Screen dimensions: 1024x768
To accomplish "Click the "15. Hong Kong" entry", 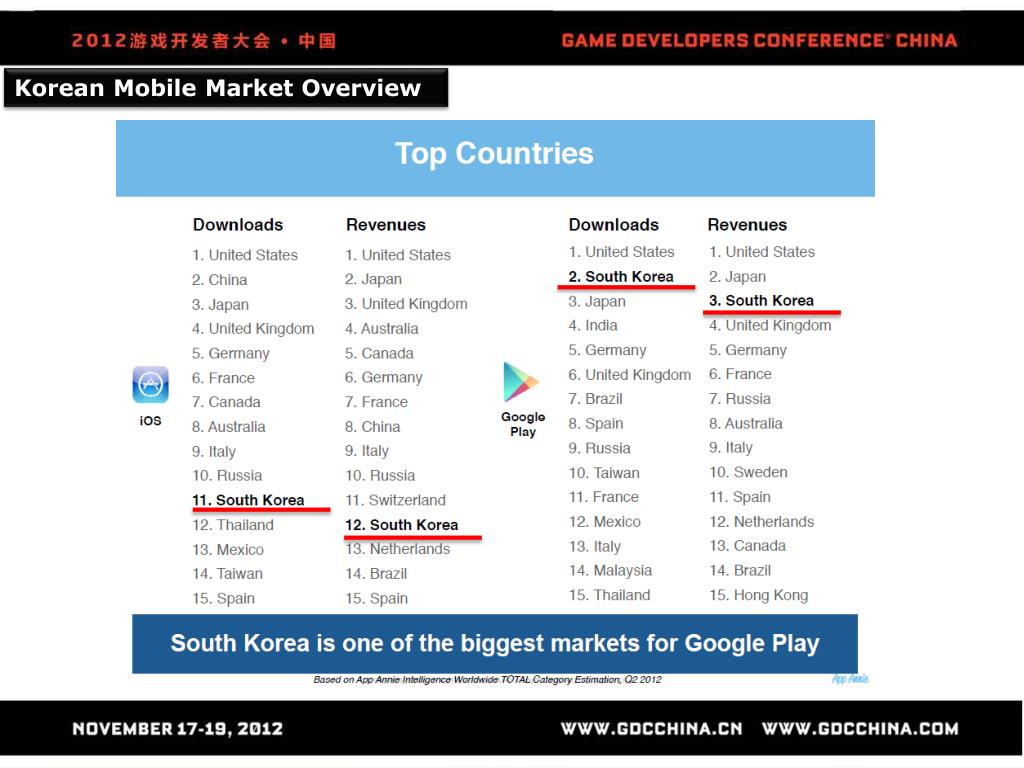I will [x=758, y=596].
